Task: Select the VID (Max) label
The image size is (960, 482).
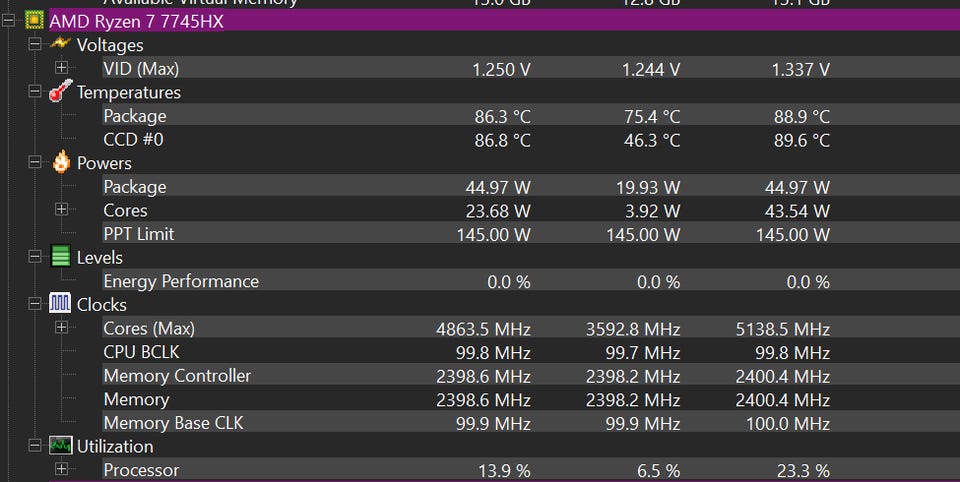Action: [141, 69]
